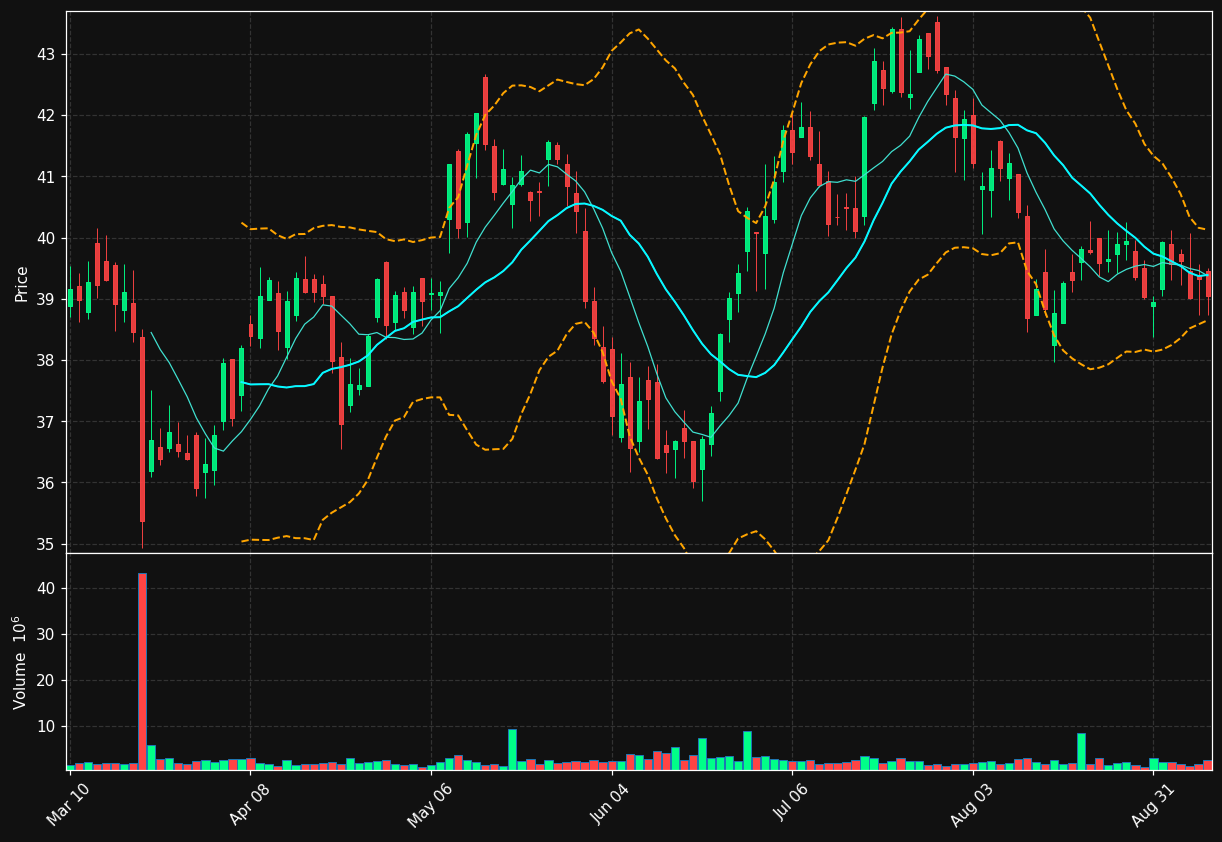
Task: Click the 'Jun 04' date label
Action: [x=612, y=805]
